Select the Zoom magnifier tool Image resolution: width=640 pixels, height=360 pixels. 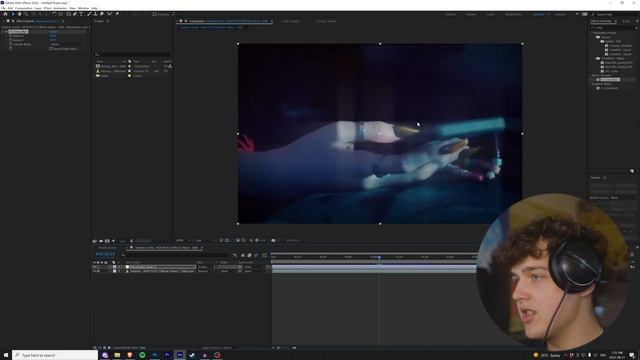(x=26, y=14)
